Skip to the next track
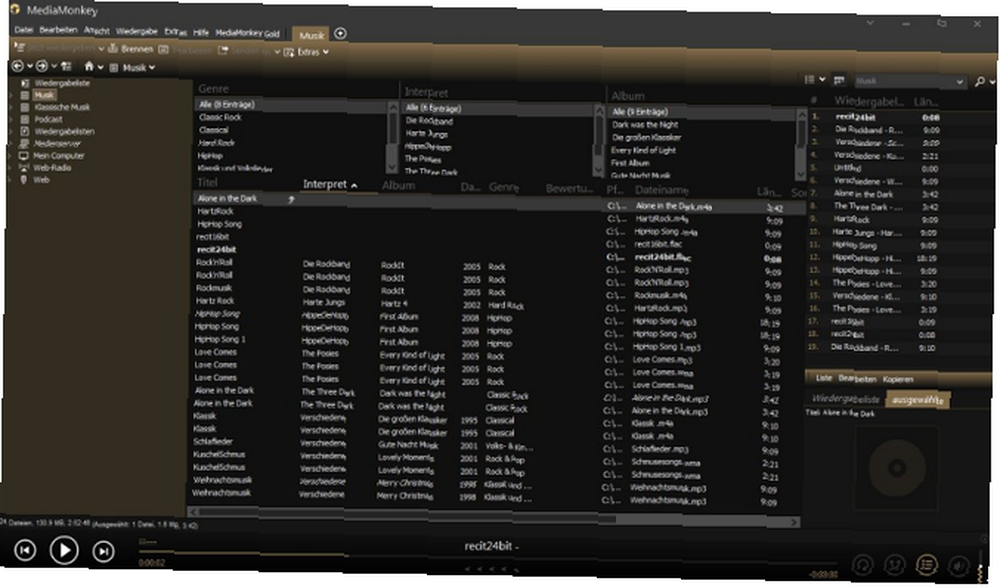The height and width of the screenshot is (587, 1000). point(103,551)
